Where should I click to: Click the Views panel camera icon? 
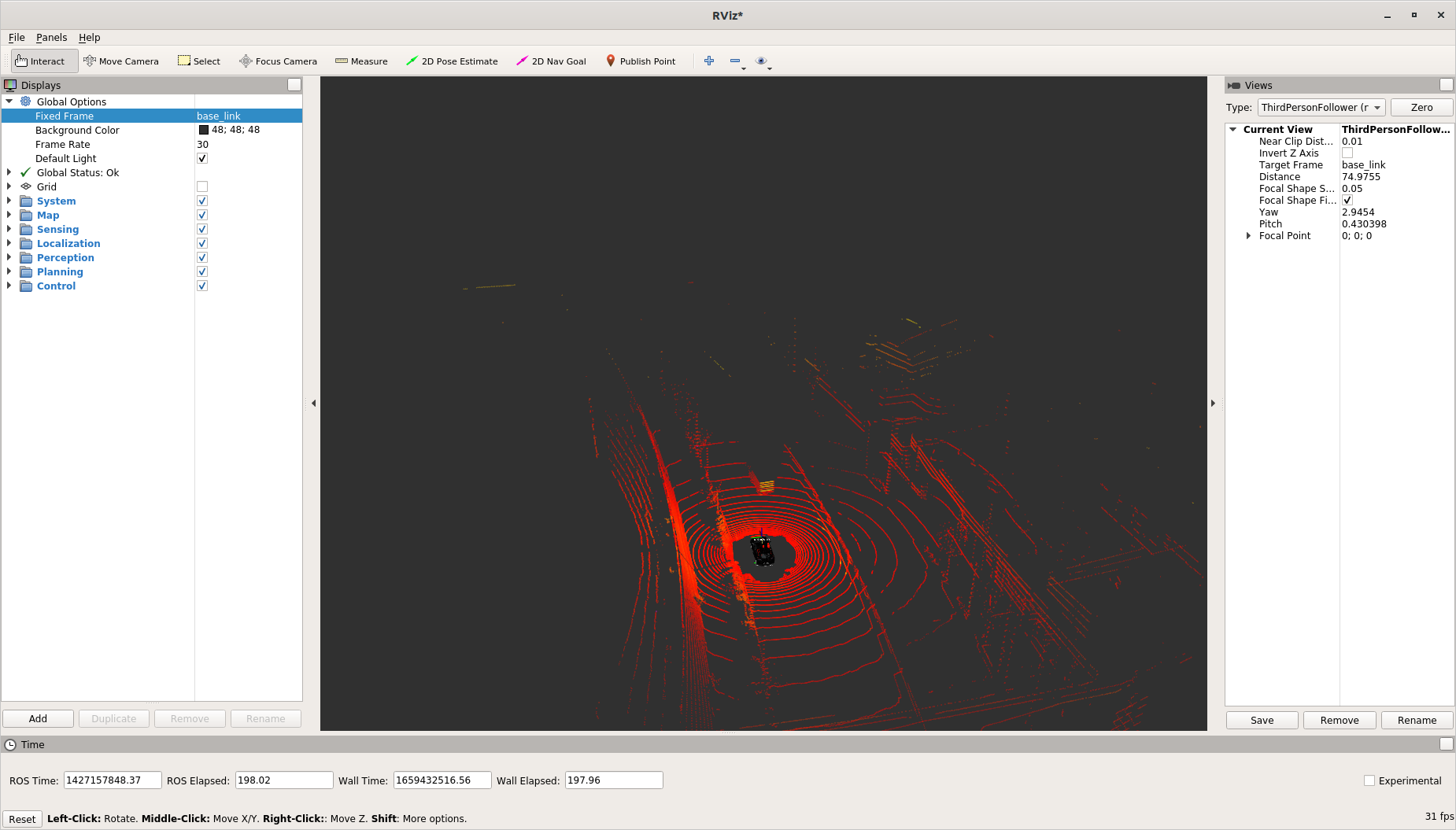pyautogui.click(x=1234, y=85)
